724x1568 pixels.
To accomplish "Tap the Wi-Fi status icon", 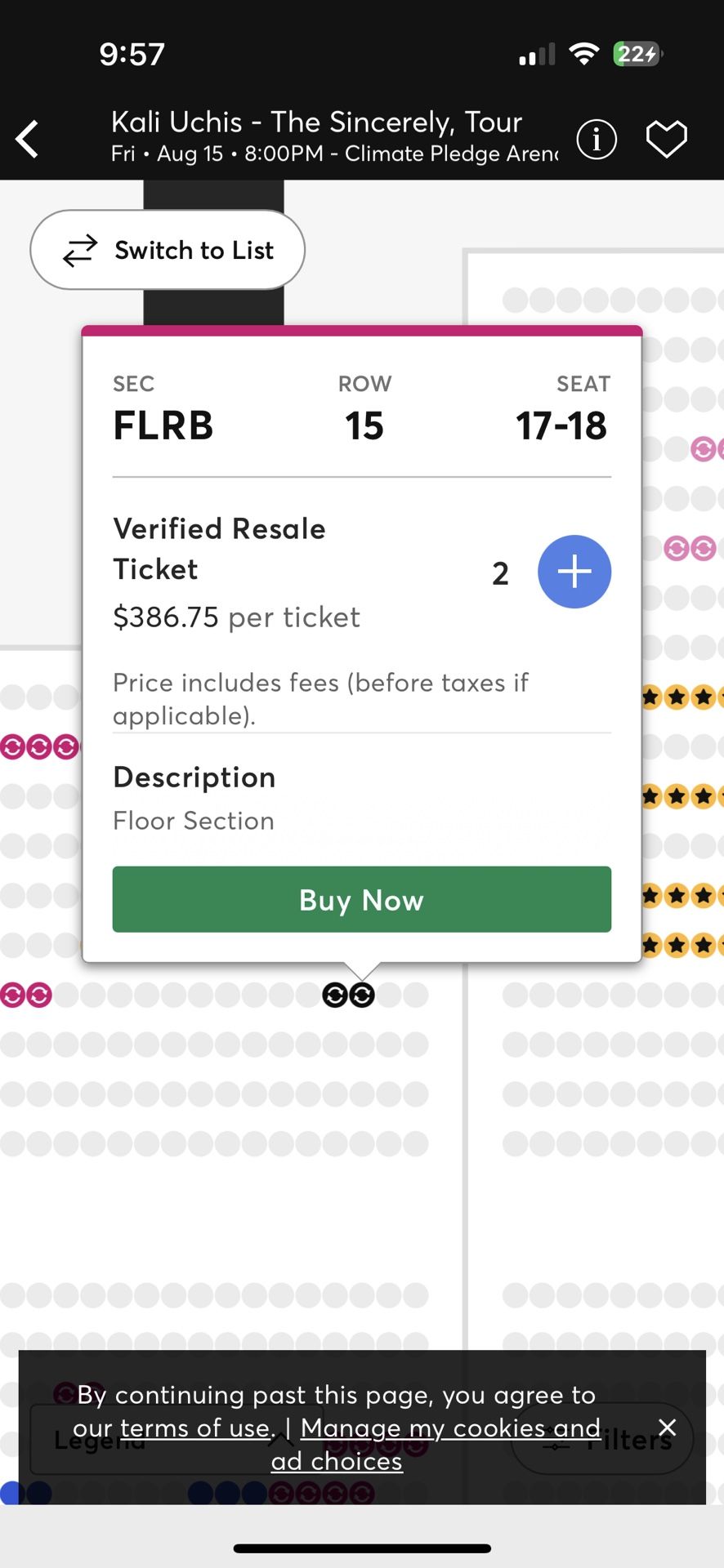I will [583, 54].
